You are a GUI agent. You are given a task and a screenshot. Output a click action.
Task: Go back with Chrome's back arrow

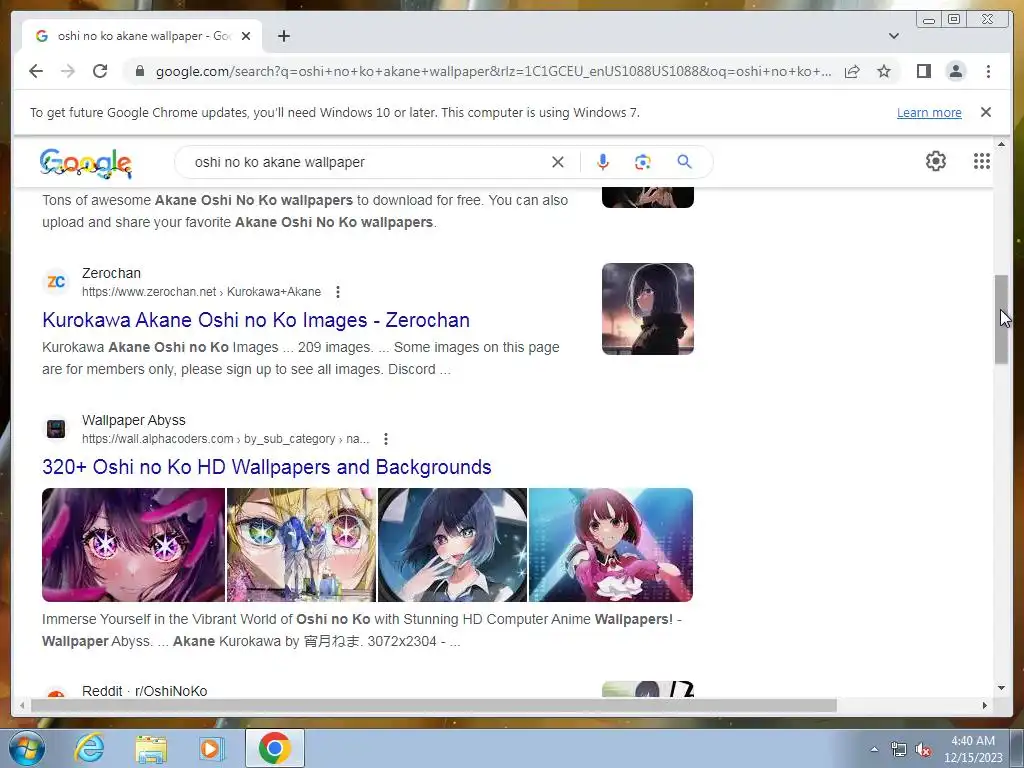click(x=36, y=71)
